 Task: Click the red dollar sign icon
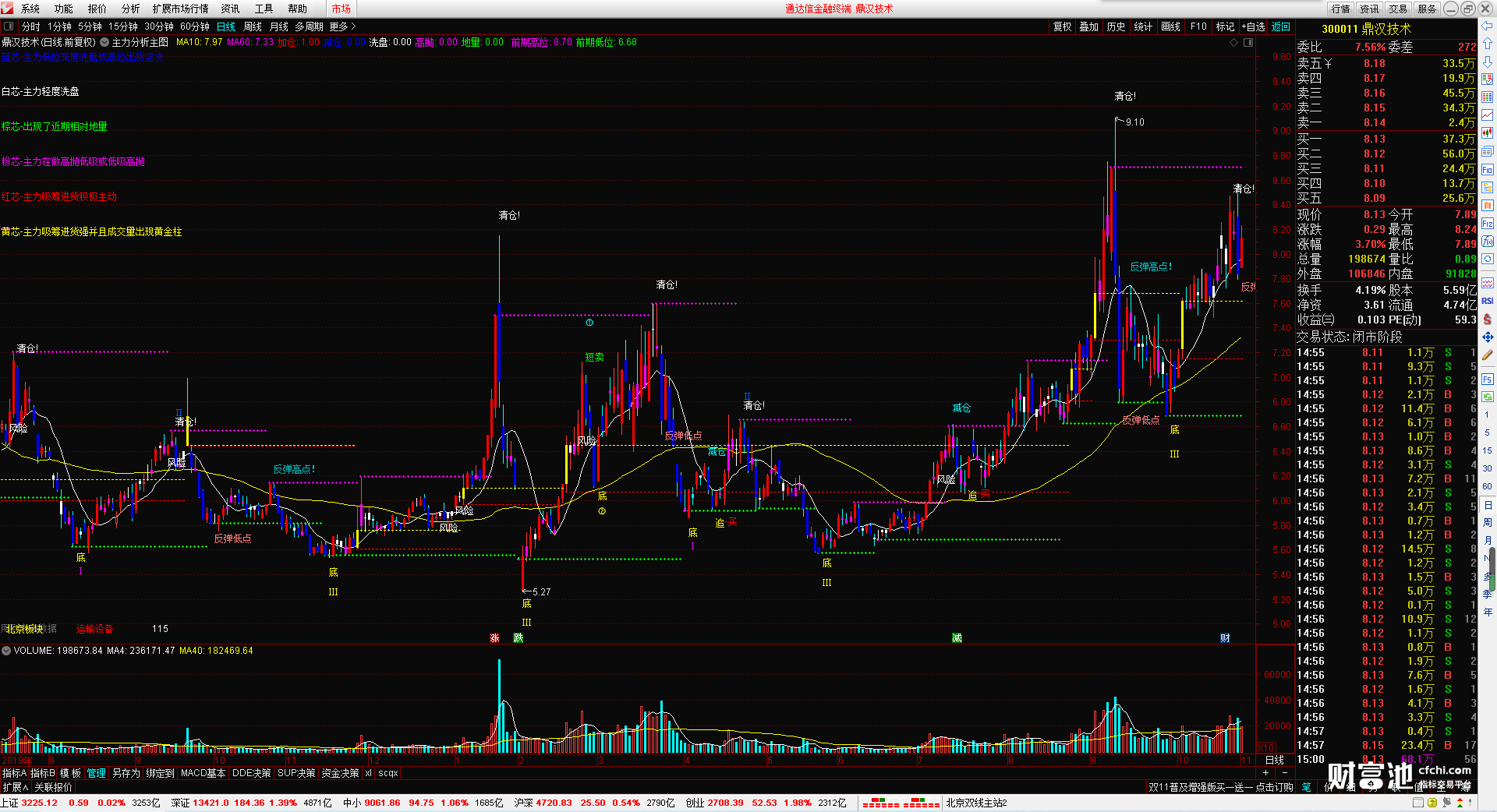click(x=1488, y=319)
